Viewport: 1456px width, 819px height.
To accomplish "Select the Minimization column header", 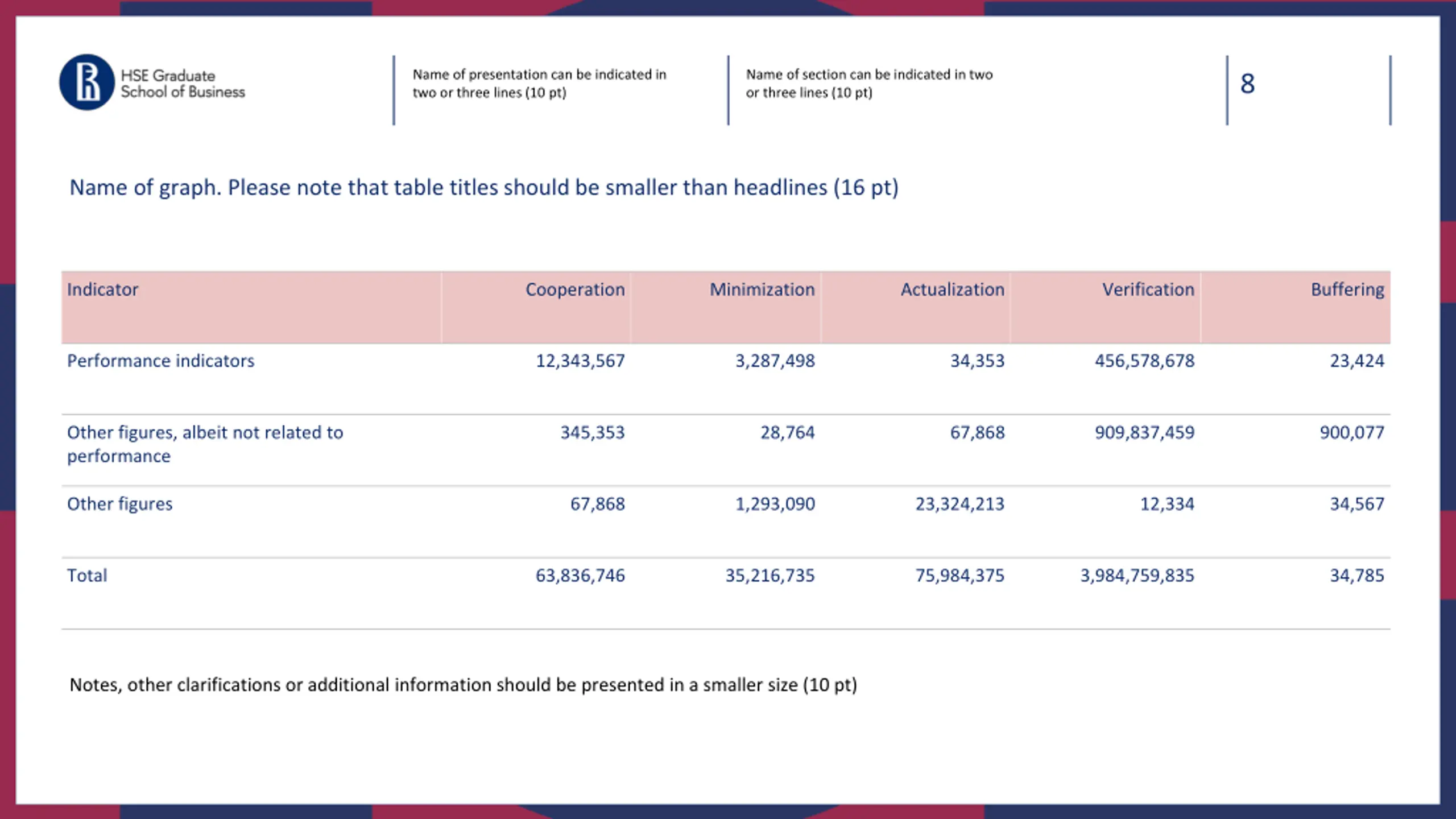I will point(726,307).
